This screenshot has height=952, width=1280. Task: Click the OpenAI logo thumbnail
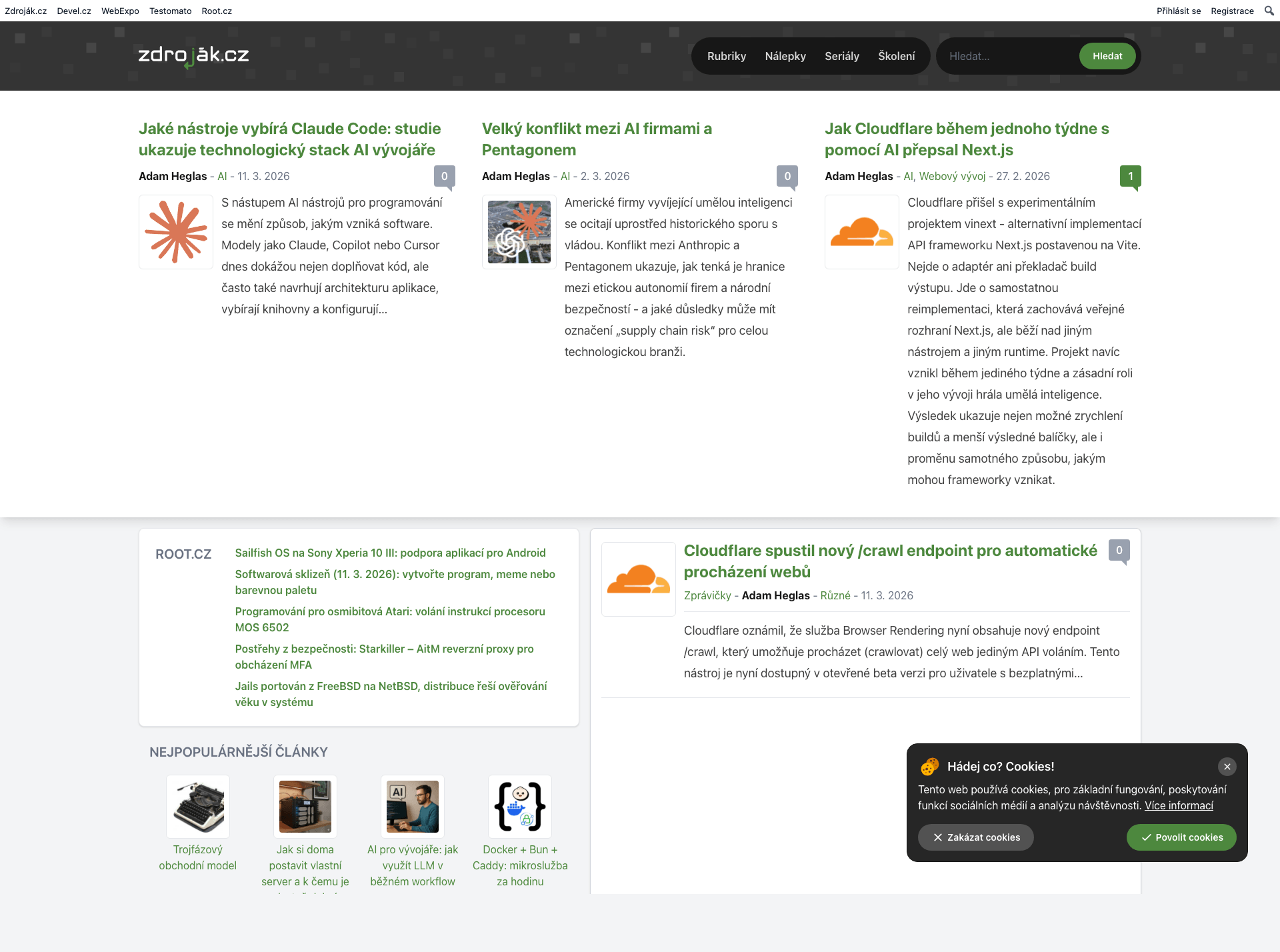519,231
